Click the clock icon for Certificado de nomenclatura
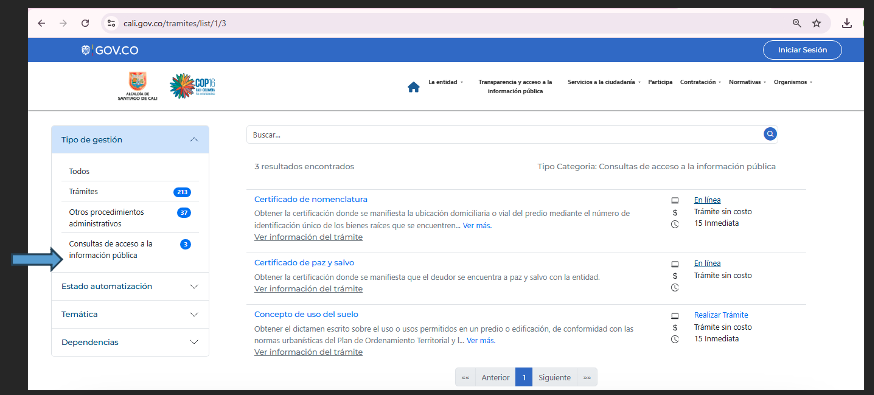874x395 pixels. [675, 224]
